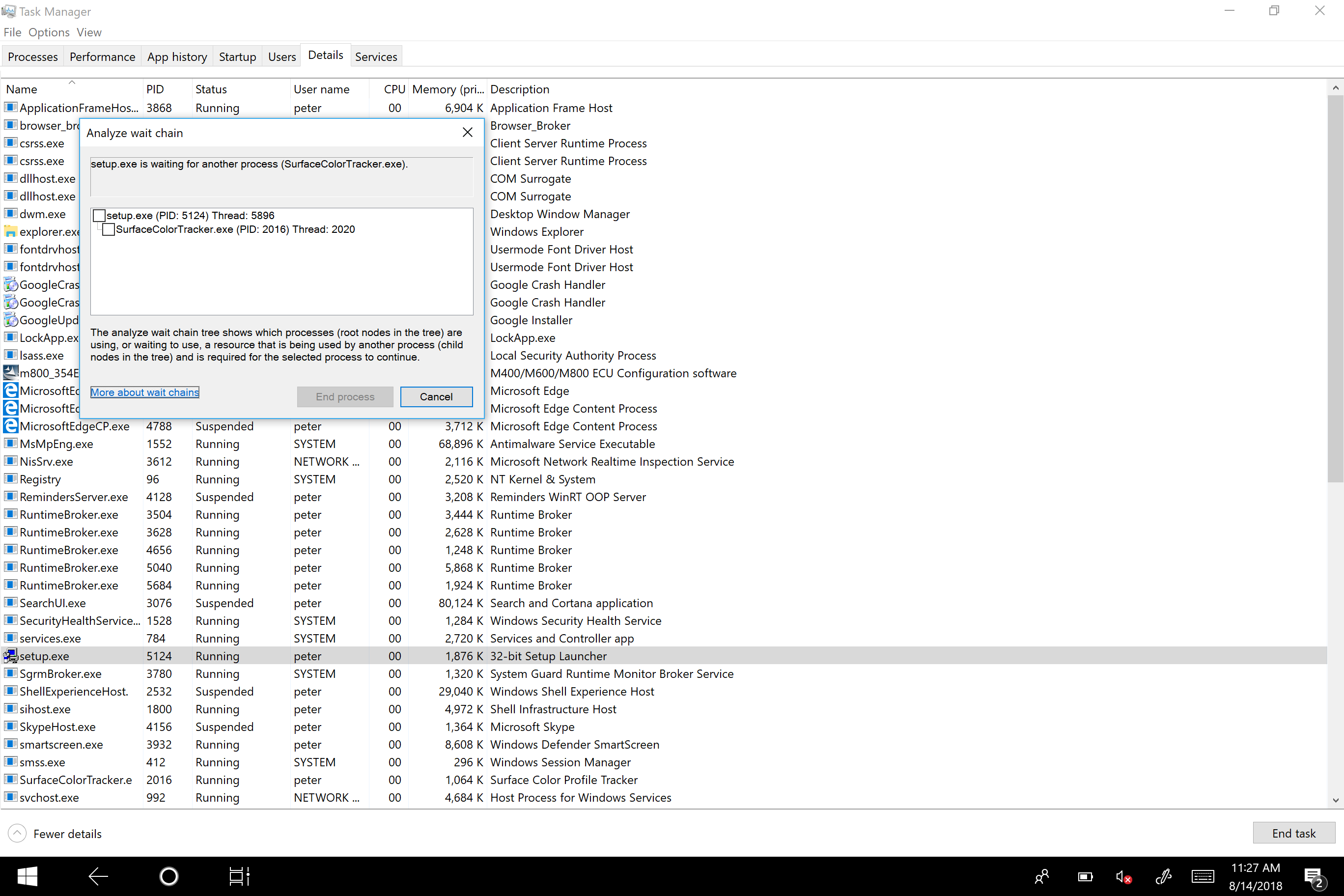Open the People icon in system tray

click(1042, 876)
